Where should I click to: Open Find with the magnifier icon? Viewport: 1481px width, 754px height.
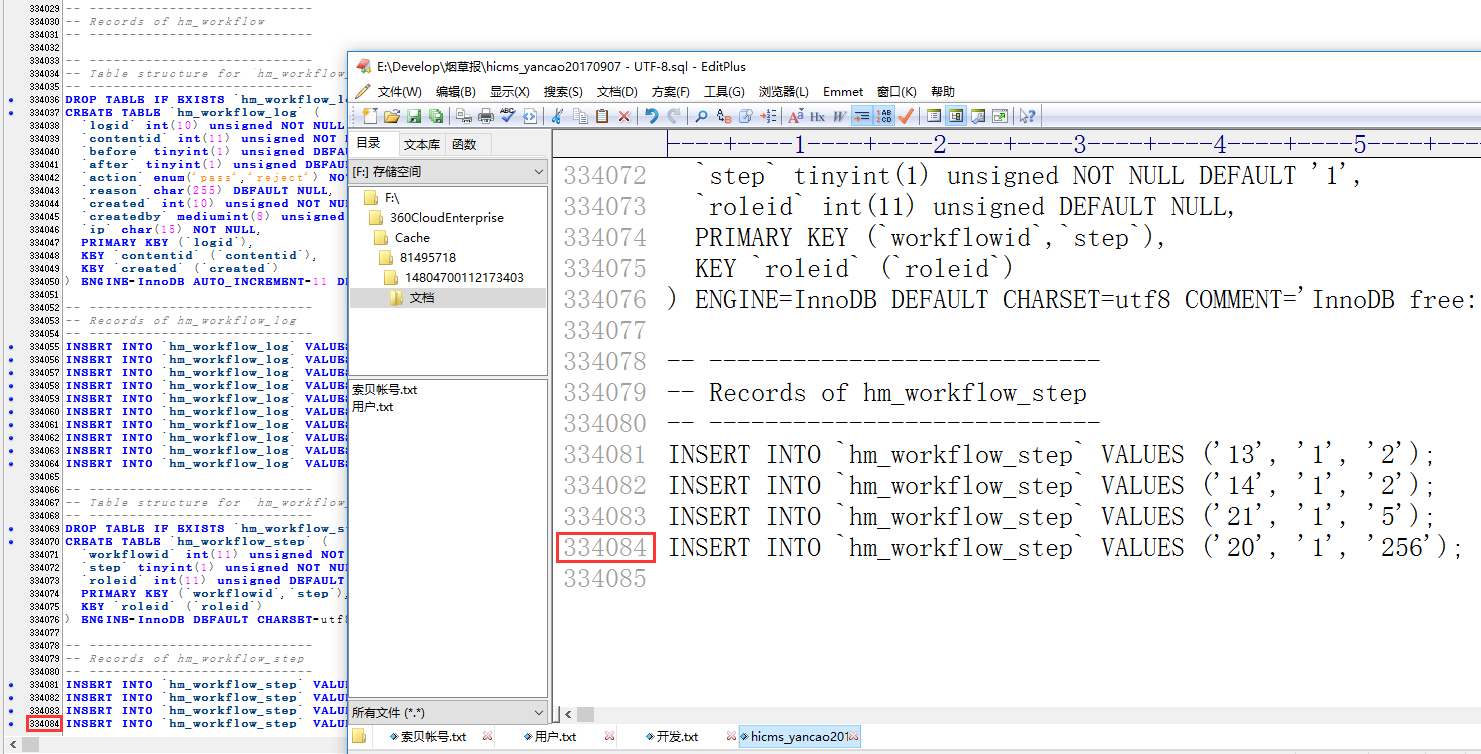click(701, 117)
